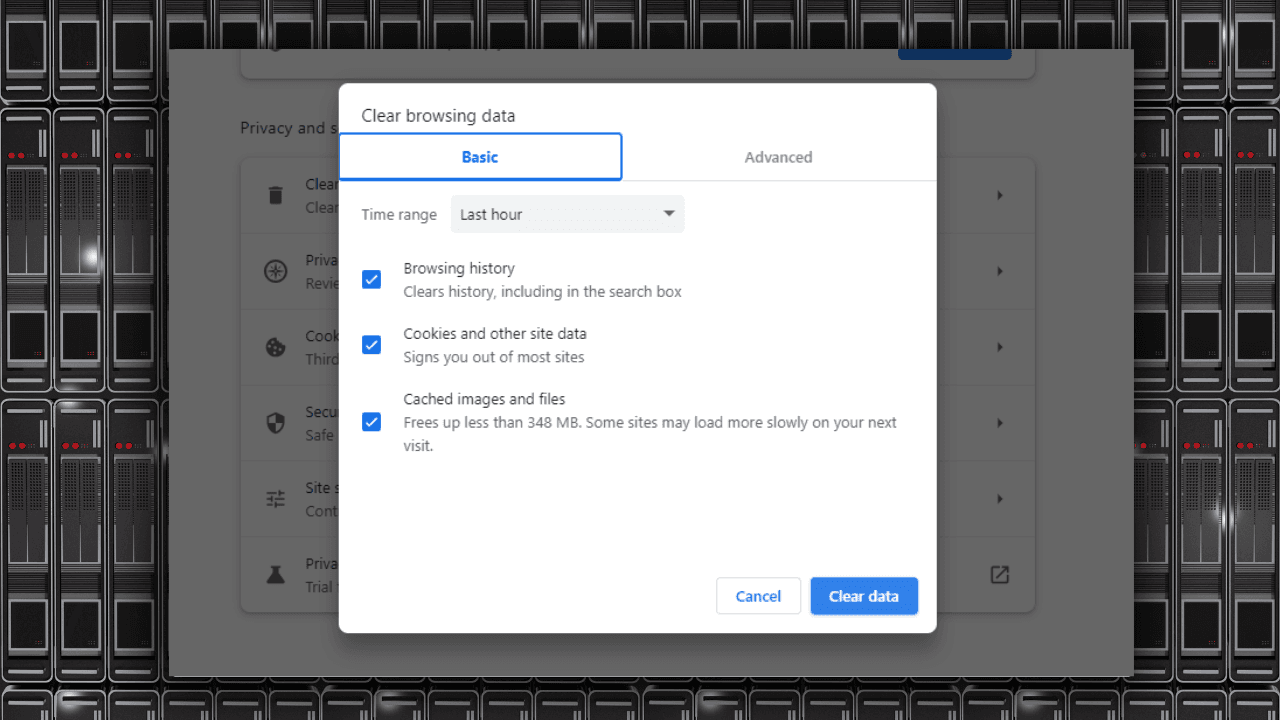Expand the Clear browsing data settings row

coord(1000,195)
